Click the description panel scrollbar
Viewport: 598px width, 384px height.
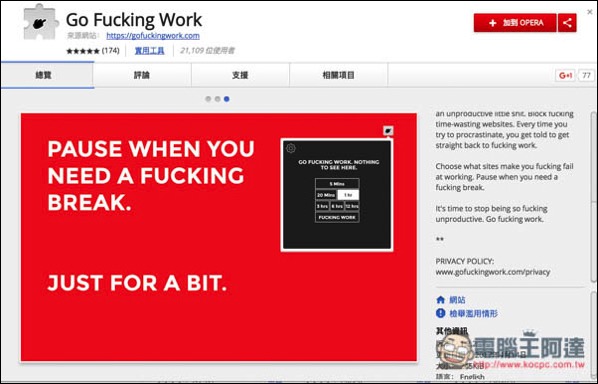click(594, 197)
